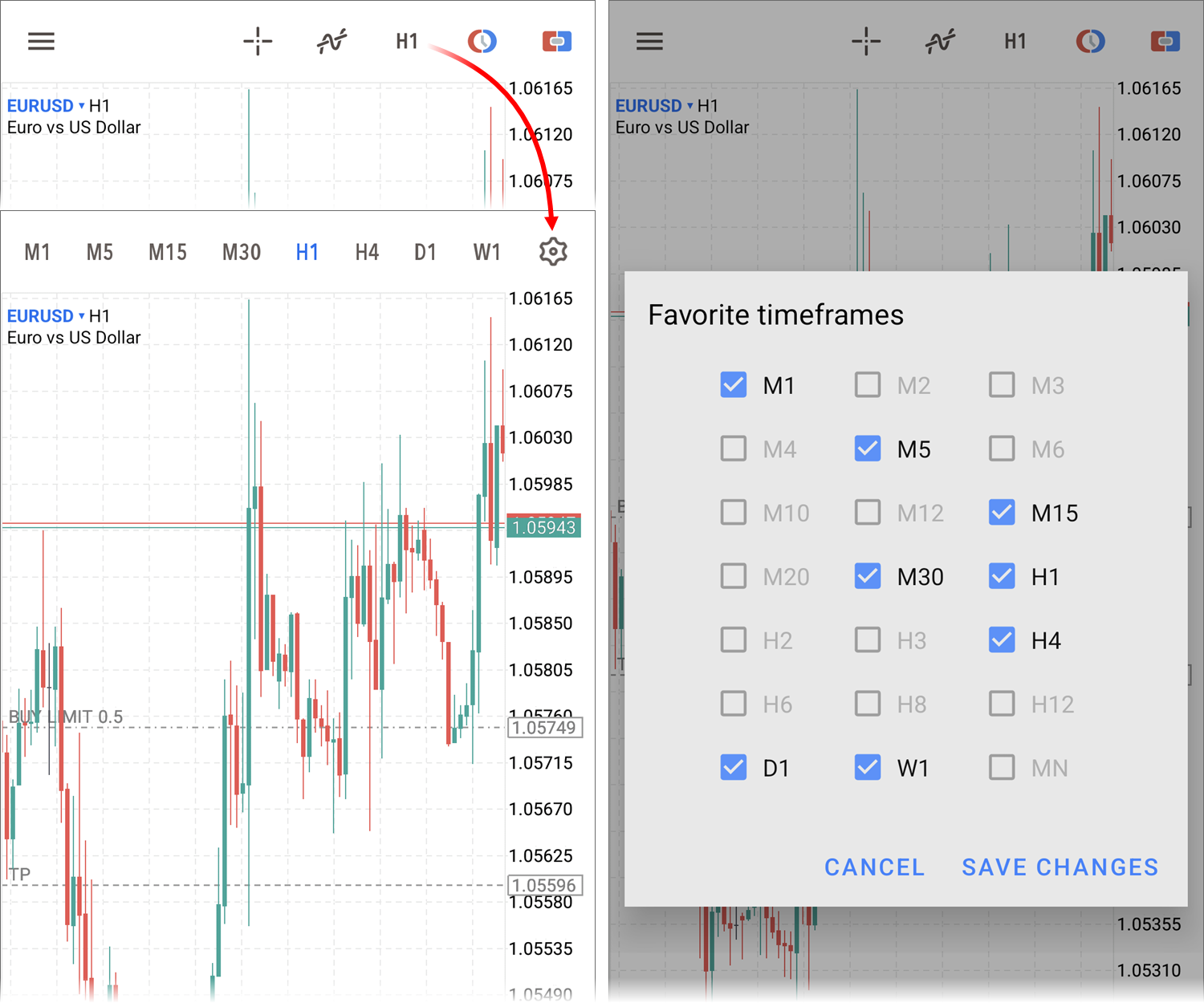The width and height of the screenshot is (1204, 1003).
Task: Select the W1 timeframe
Action: 486,251
